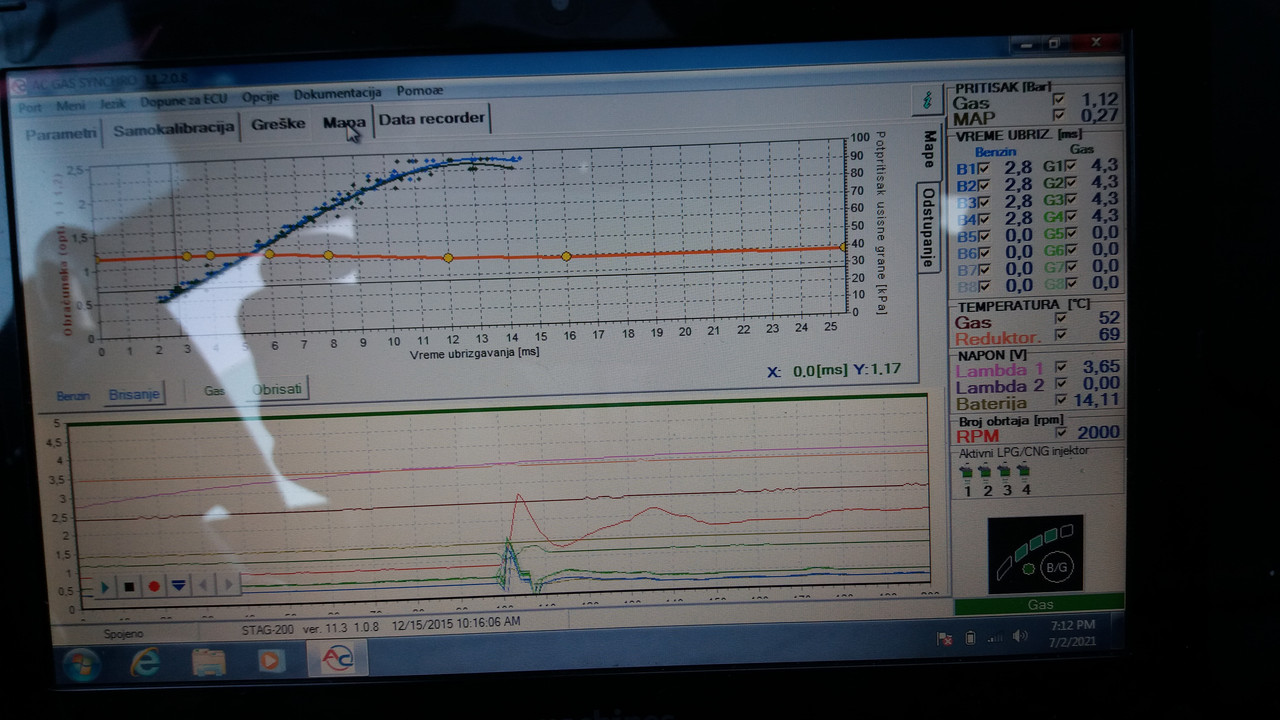Viewport: 1280px width, 720px height.
Task: Start playback in the oscilloscope controls
Action: click(x=105, y=587)
